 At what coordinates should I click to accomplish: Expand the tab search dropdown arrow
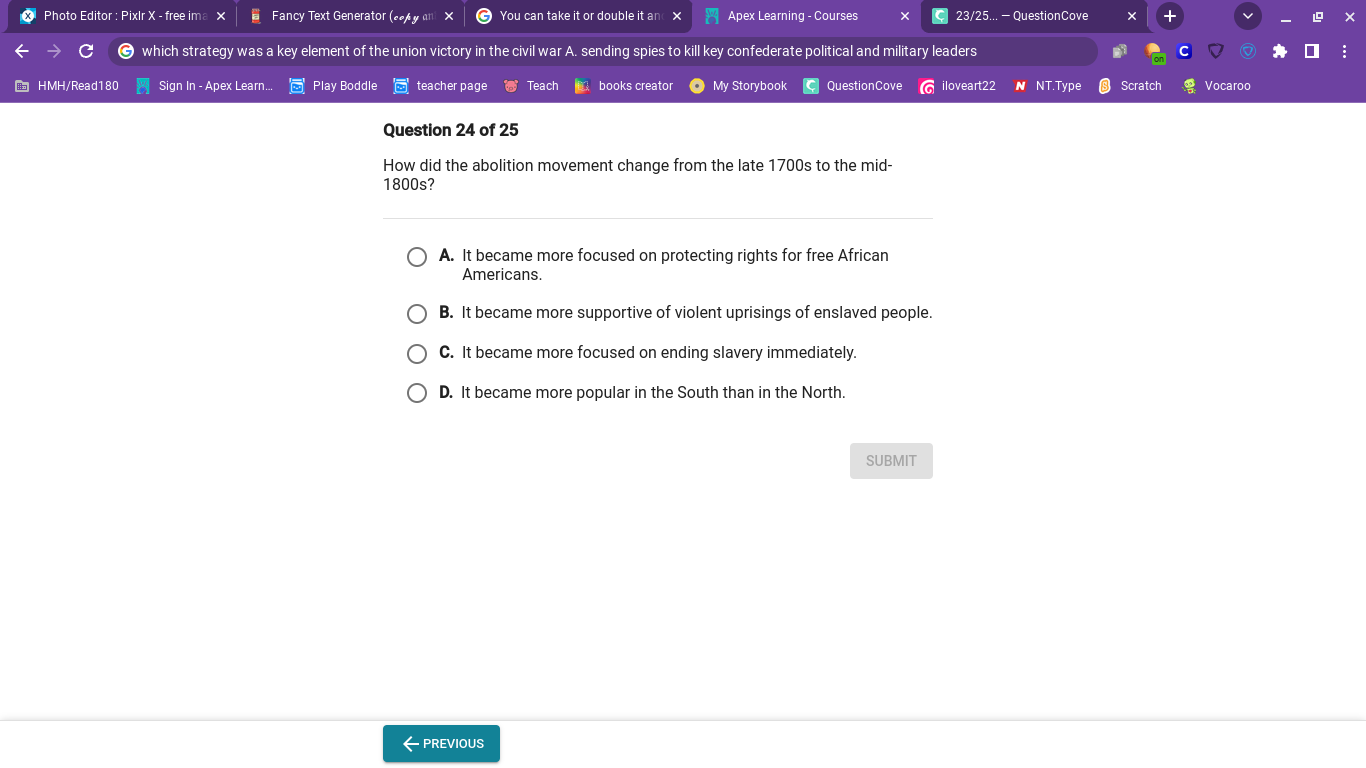click(1248, 16)
